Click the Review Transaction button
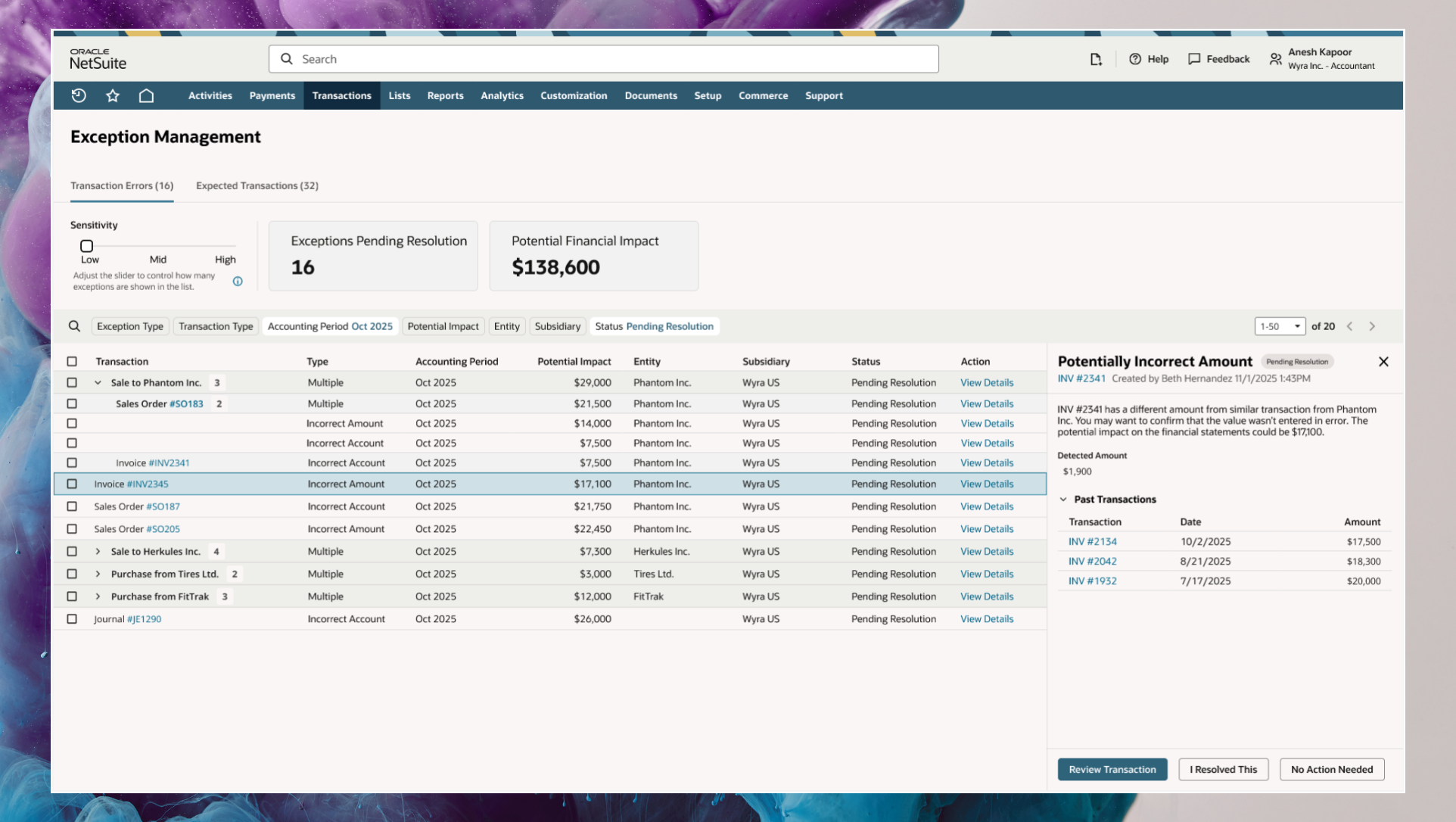1456x822 pixels. 1112,770
